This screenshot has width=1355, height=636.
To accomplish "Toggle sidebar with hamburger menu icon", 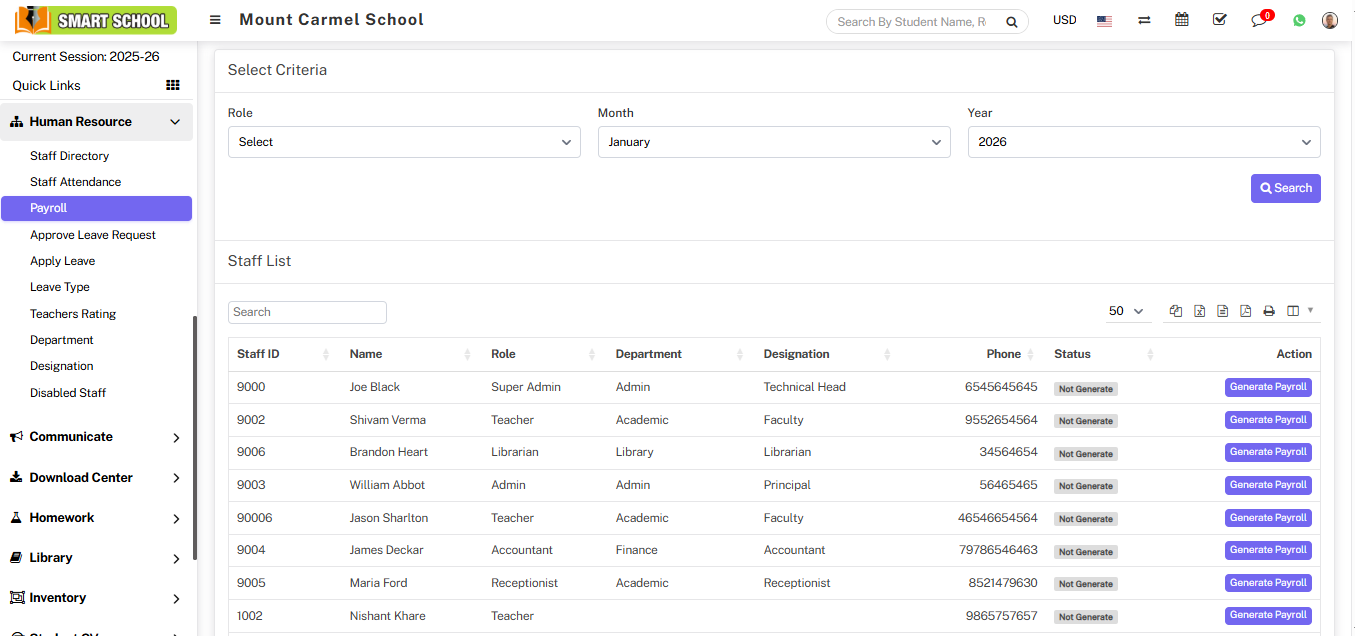I will 215,20.
